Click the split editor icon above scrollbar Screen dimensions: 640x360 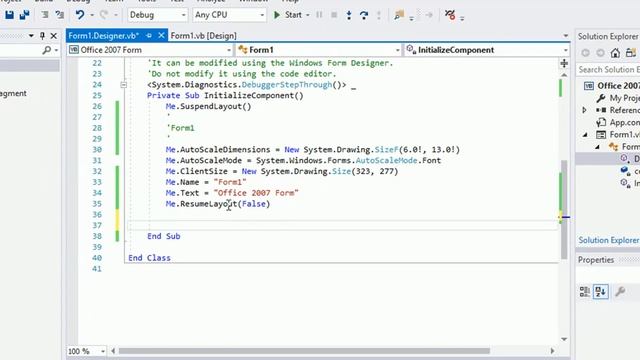pyautogui.click(x=564, y=63)
